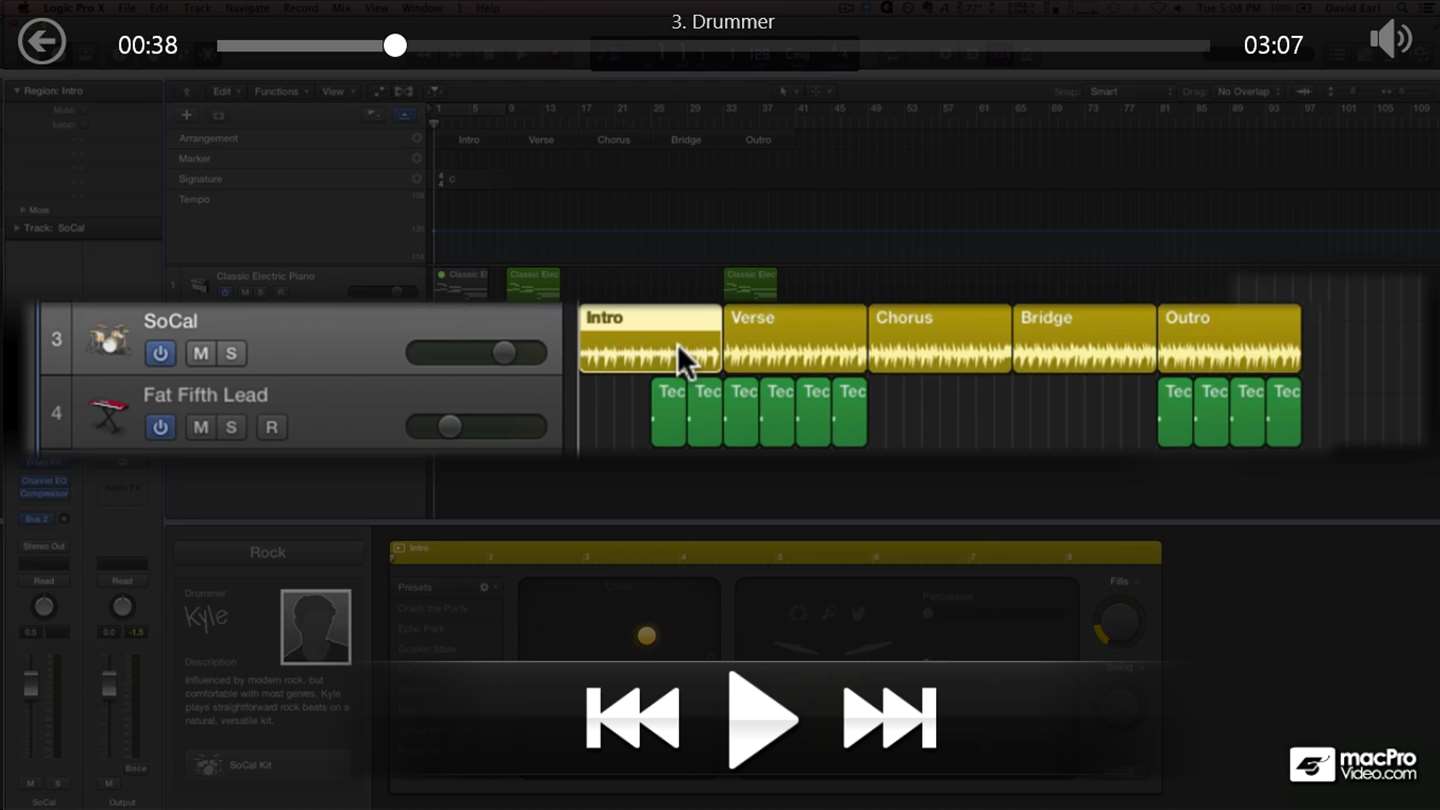This screenshot has height=810, width=1440.
Task: Click Kyle's drummer portrait thumbnail
Action: [315, 627]
